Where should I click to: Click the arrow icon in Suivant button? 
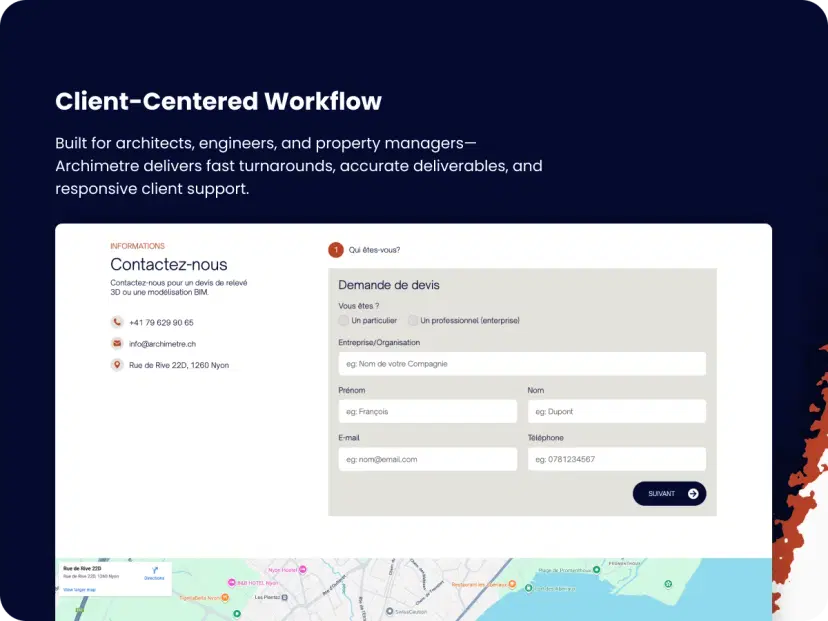[693, 494]
